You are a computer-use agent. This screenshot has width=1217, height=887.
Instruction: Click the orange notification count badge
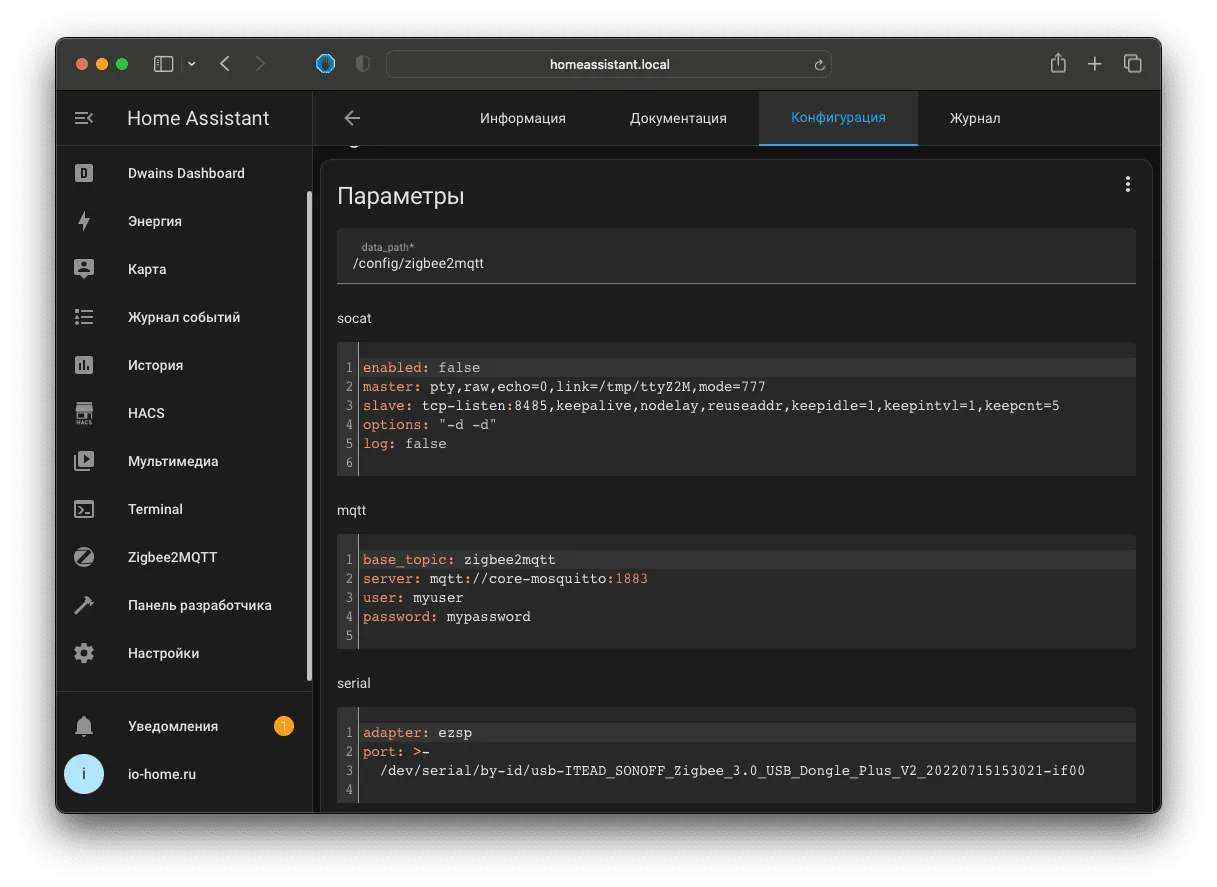pyautogui.click(x=284, y=726)
